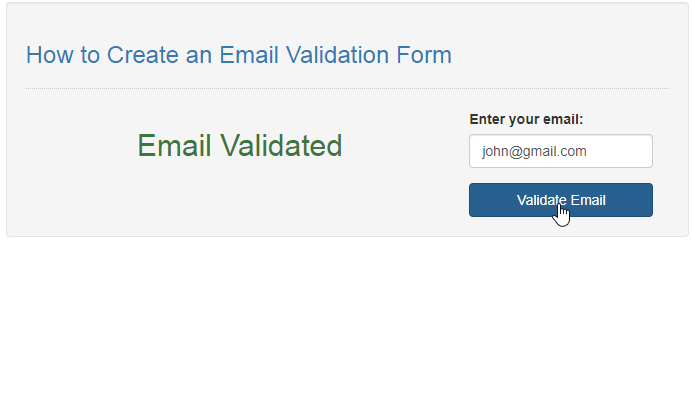Viewport: 692px width, 394px height.
Task: Click the word 'Validated' in the green message
Action: coord(281,146)
